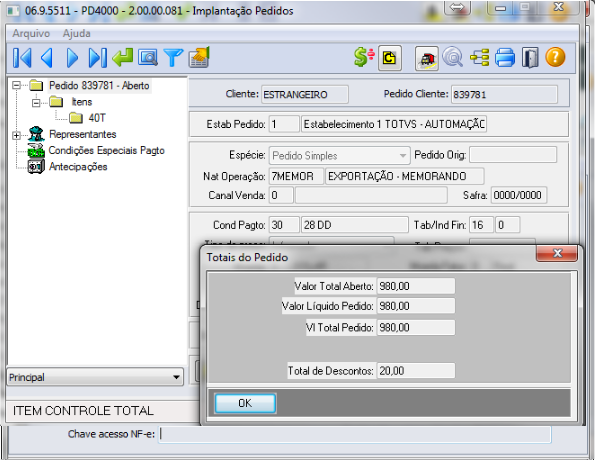Open the Arquivo menu
Image resolution: width=595 pixels, height=460 pixels.
[31, 33]
